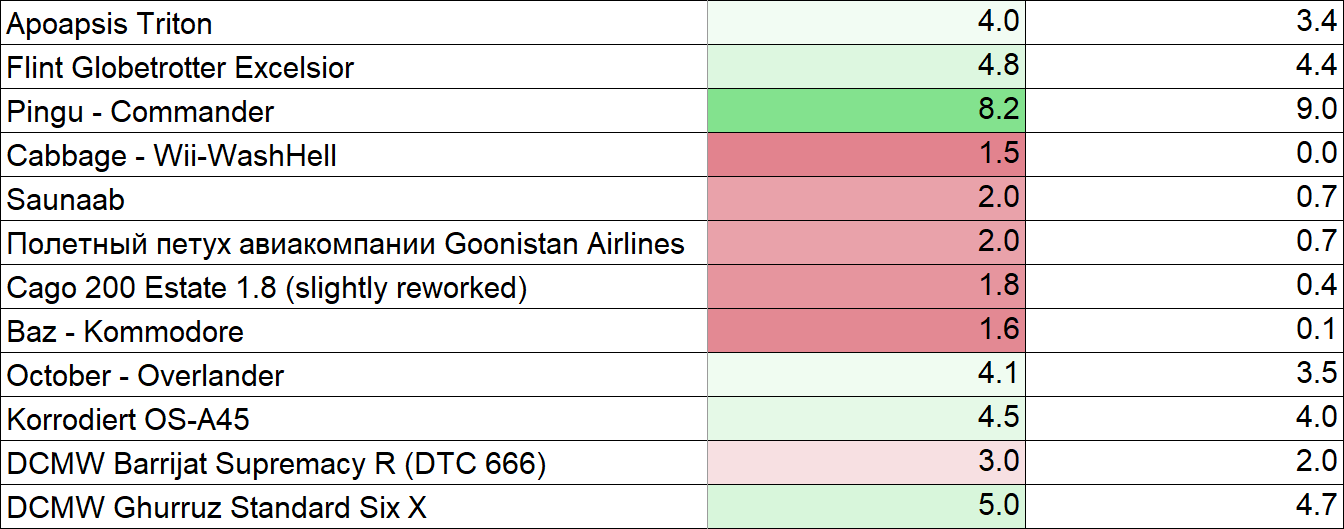The height and width of the screenshot is (529, 1344).
Task: Select the red 1.6 score cell
Action: click(866, 331)
